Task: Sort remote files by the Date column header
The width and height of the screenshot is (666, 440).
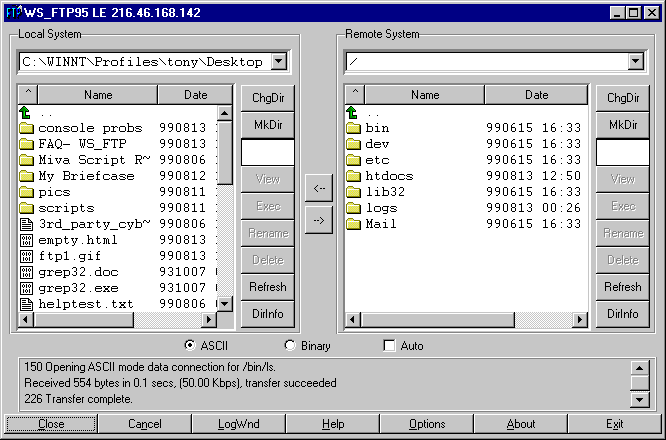Action: [x=536, y=94]
